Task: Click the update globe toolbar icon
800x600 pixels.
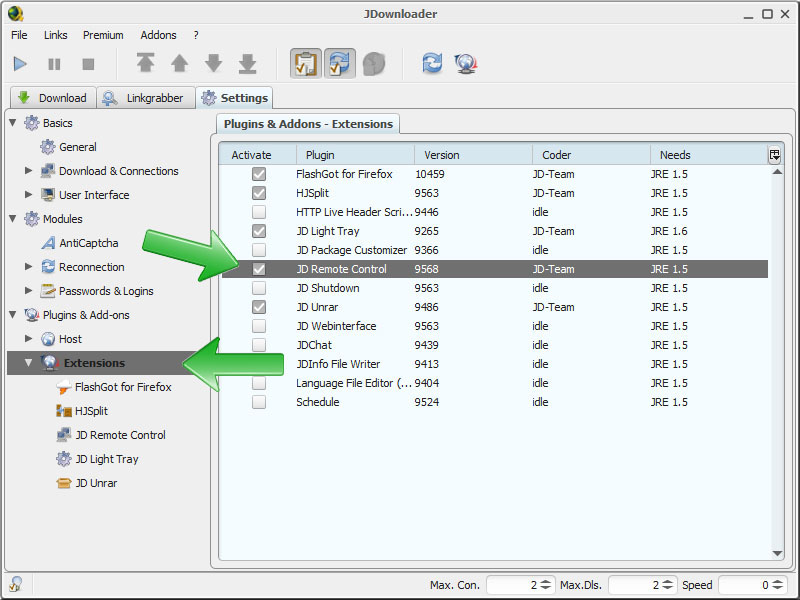Action: [465, 64]
